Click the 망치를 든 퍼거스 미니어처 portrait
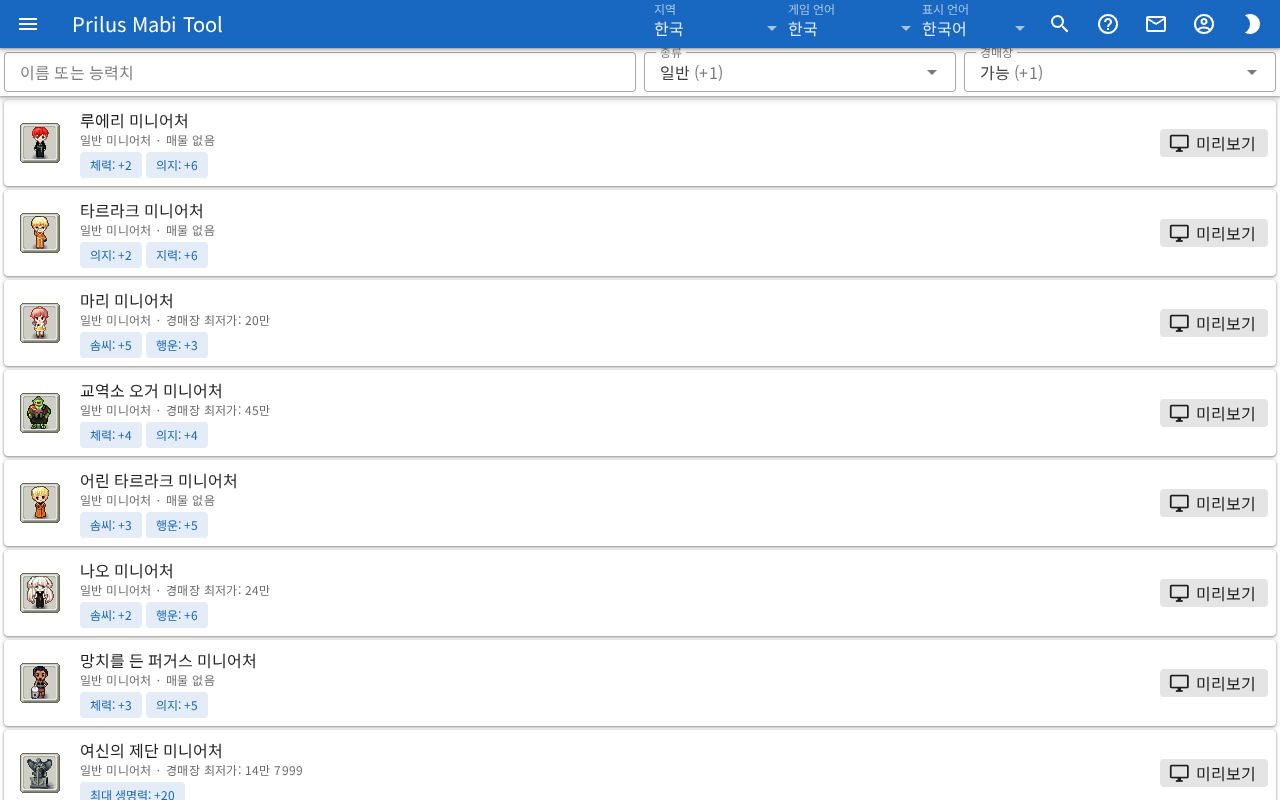 pyautogui.click(x=40, y=683)
